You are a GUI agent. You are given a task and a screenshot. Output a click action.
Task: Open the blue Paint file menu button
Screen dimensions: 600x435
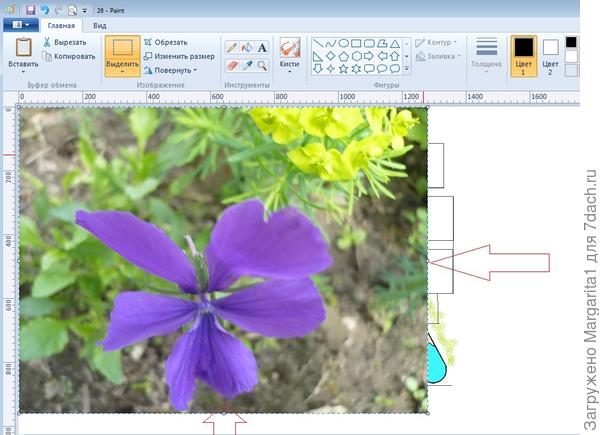pos(21,25)
